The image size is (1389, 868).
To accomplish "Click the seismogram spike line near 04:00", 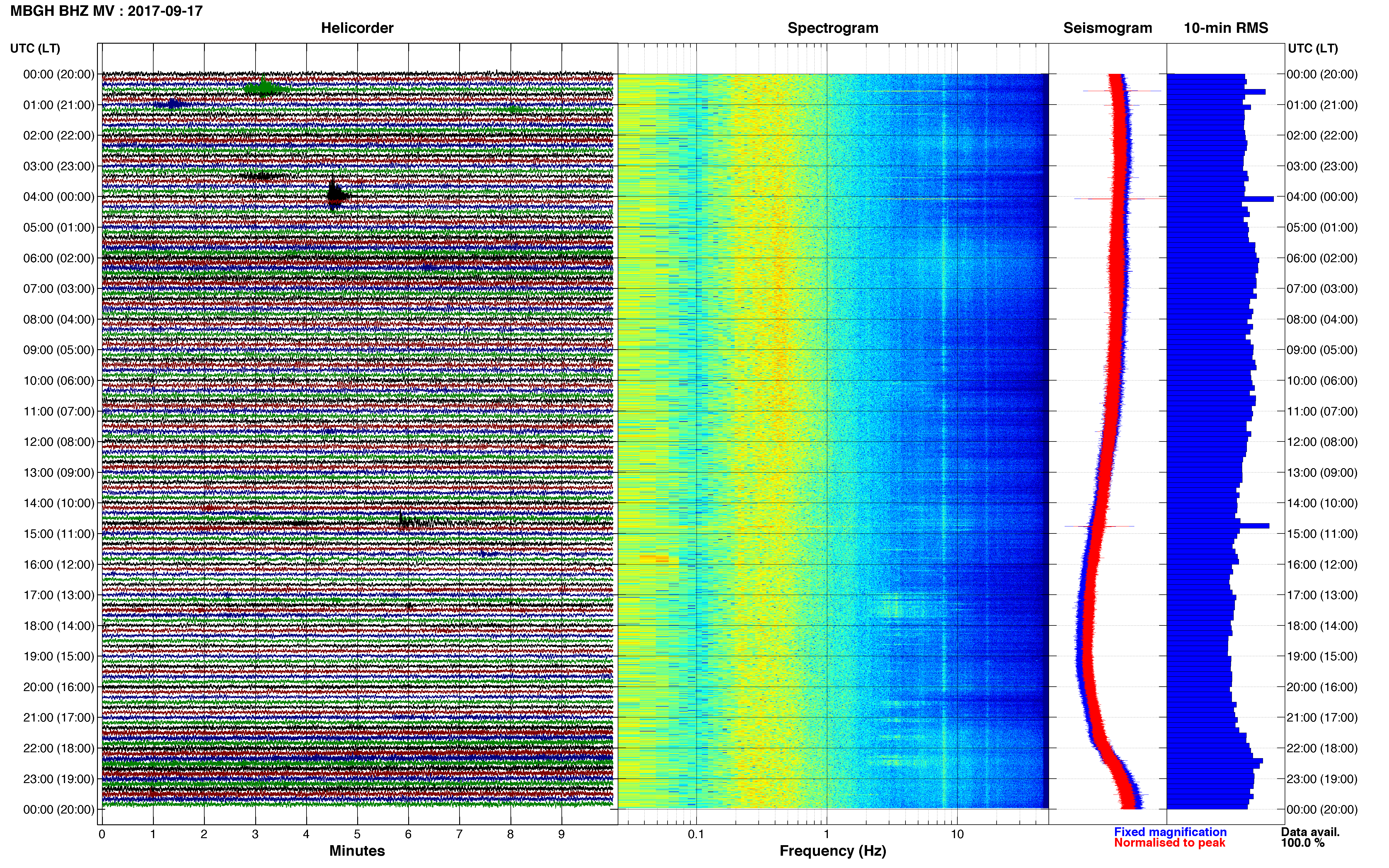I will coord(1120,199).
